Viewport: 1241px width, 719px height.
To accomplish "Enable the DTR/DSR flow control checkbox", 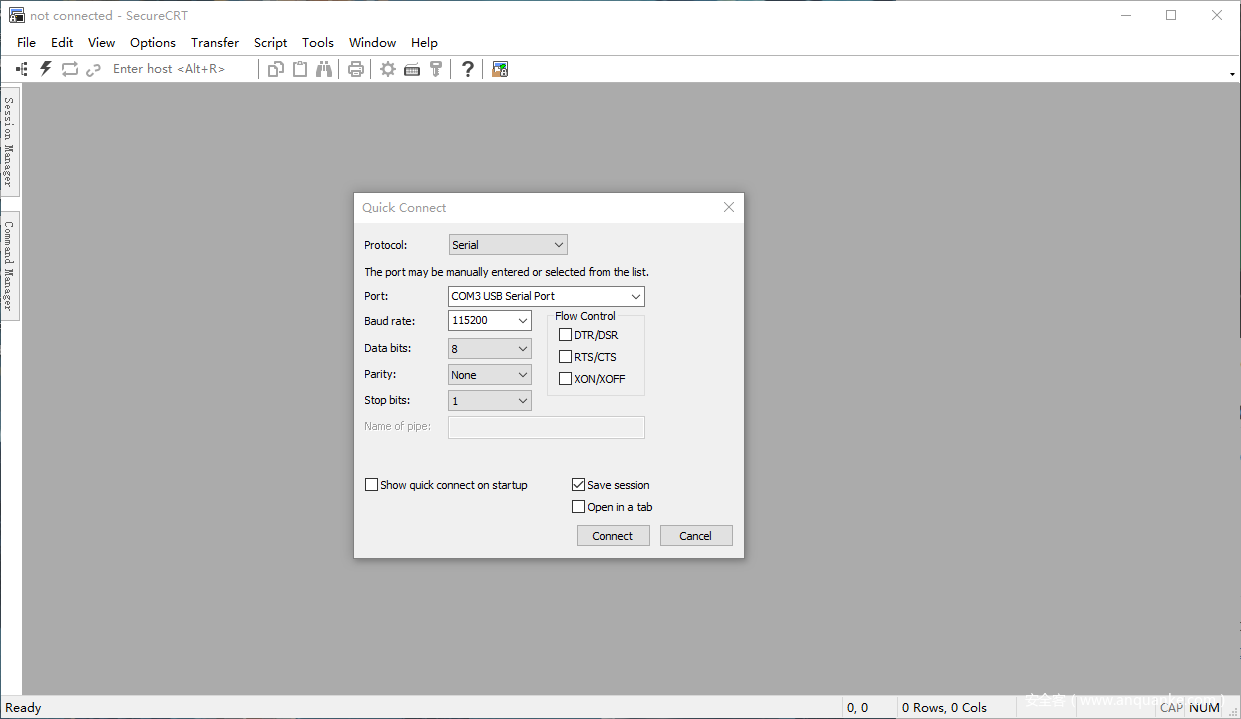I will click(x=566, y=335).
